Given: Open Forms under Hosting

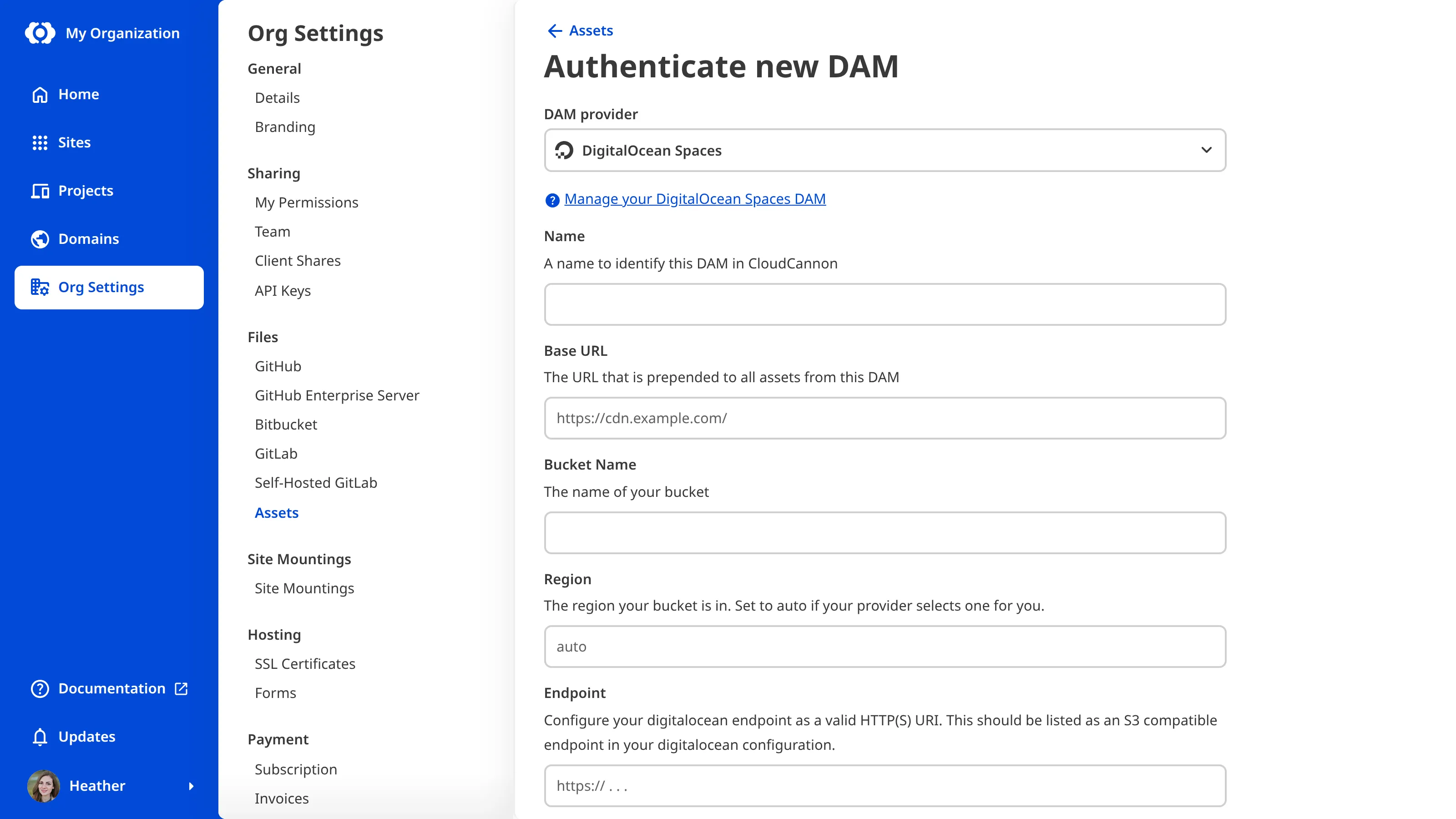Looking at the screenshot, I should [x=275, y=693].
